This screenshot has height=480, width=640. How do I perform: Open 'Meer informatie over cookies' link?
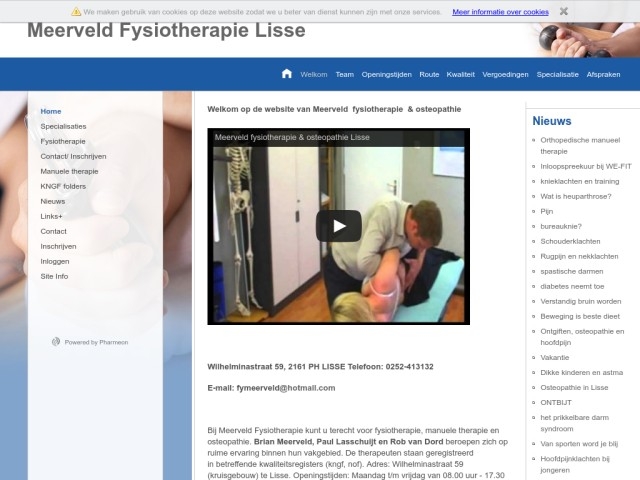pos(500,12)
